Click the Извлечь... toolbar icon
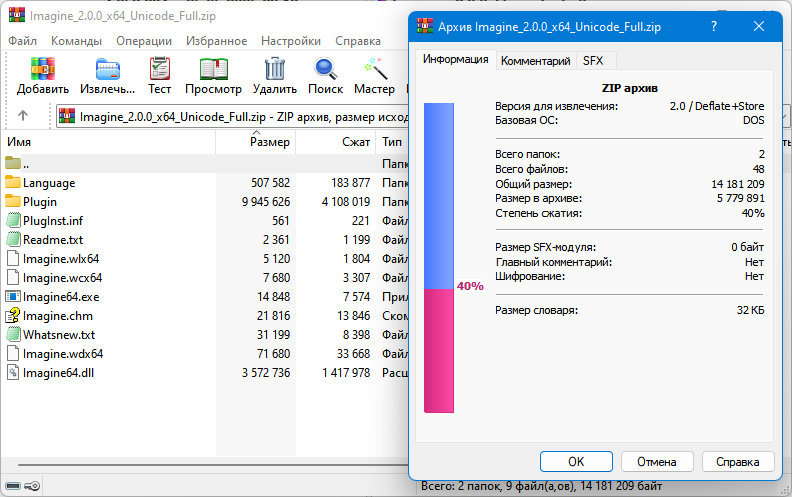The height and width of the screenshot is (497, 792). [x=108, y=69]
